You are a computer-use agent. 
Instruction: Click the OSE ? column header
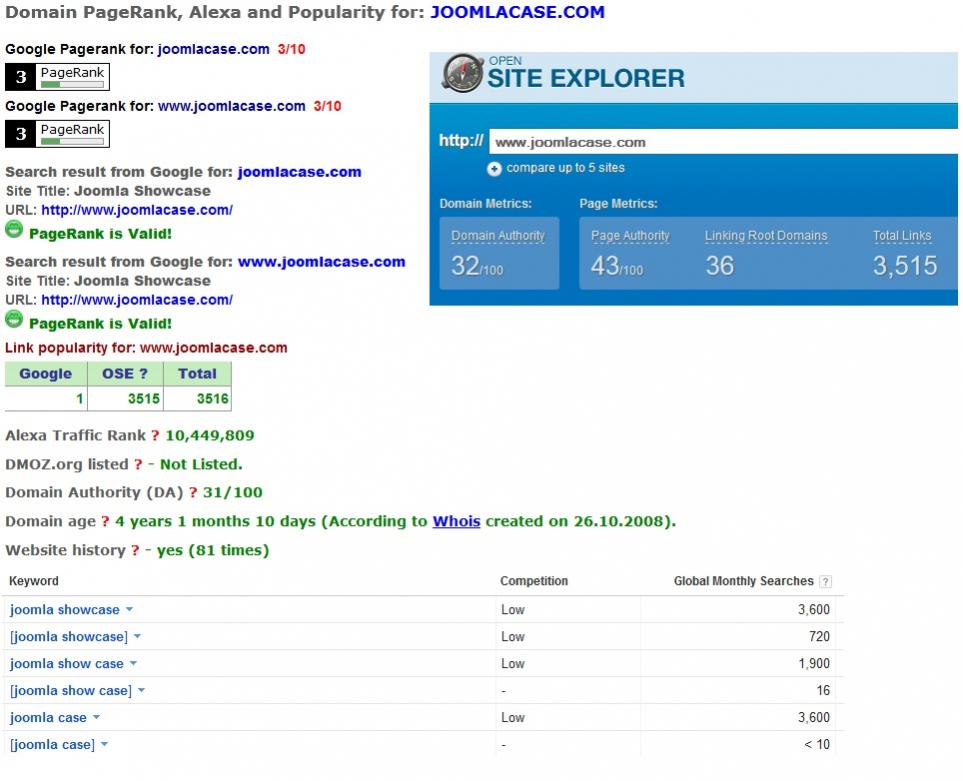[125, 374]
